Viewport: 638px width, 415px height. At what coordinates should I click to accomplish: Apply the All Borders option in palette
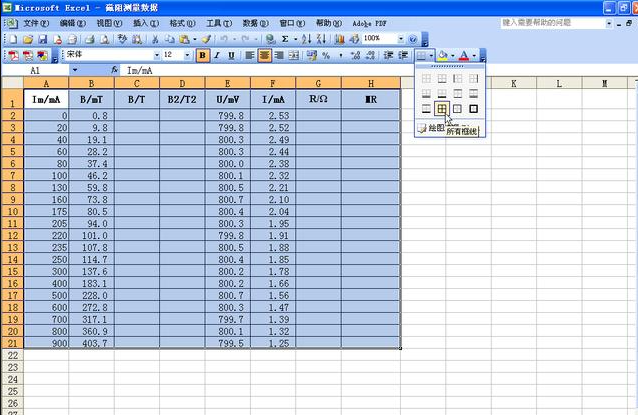point(441,108)
